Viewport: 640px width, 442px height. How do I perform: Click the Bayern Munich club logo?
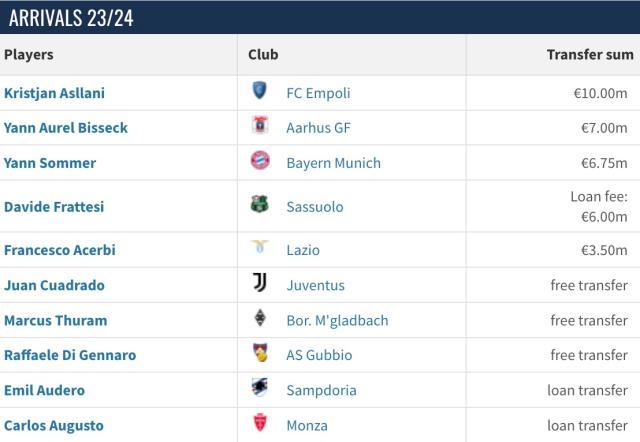260,162
